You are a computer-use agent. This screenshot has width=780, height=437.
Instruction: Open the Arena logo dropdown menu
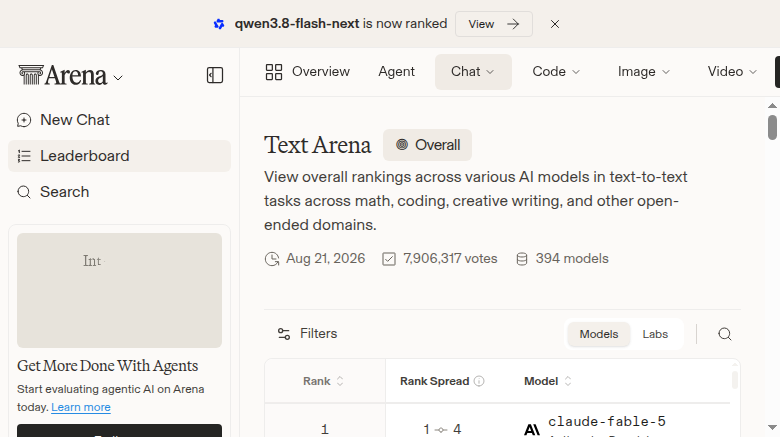[x=71, y=76]
